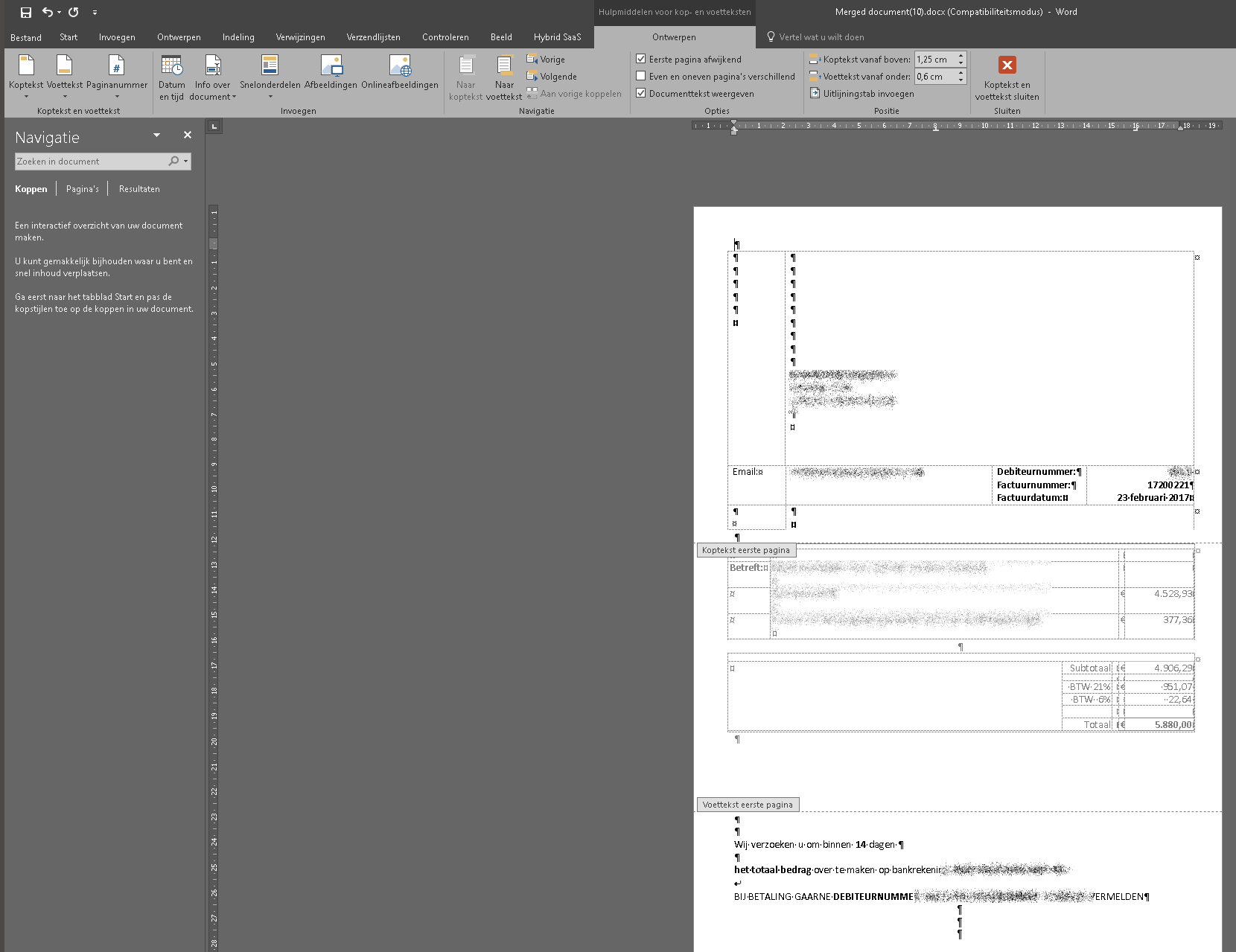Go to footer with Naar voettekst

(504, 67)
